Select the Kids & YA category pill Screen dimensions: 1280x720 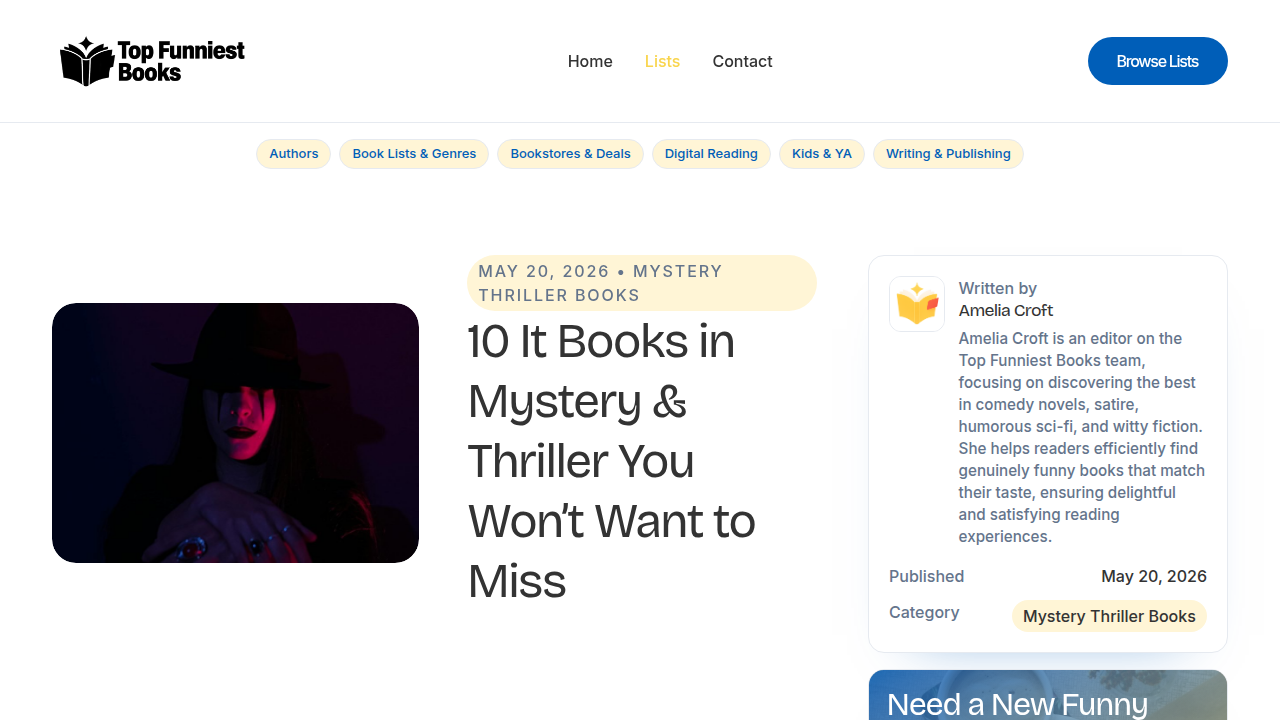click(822, 154)
